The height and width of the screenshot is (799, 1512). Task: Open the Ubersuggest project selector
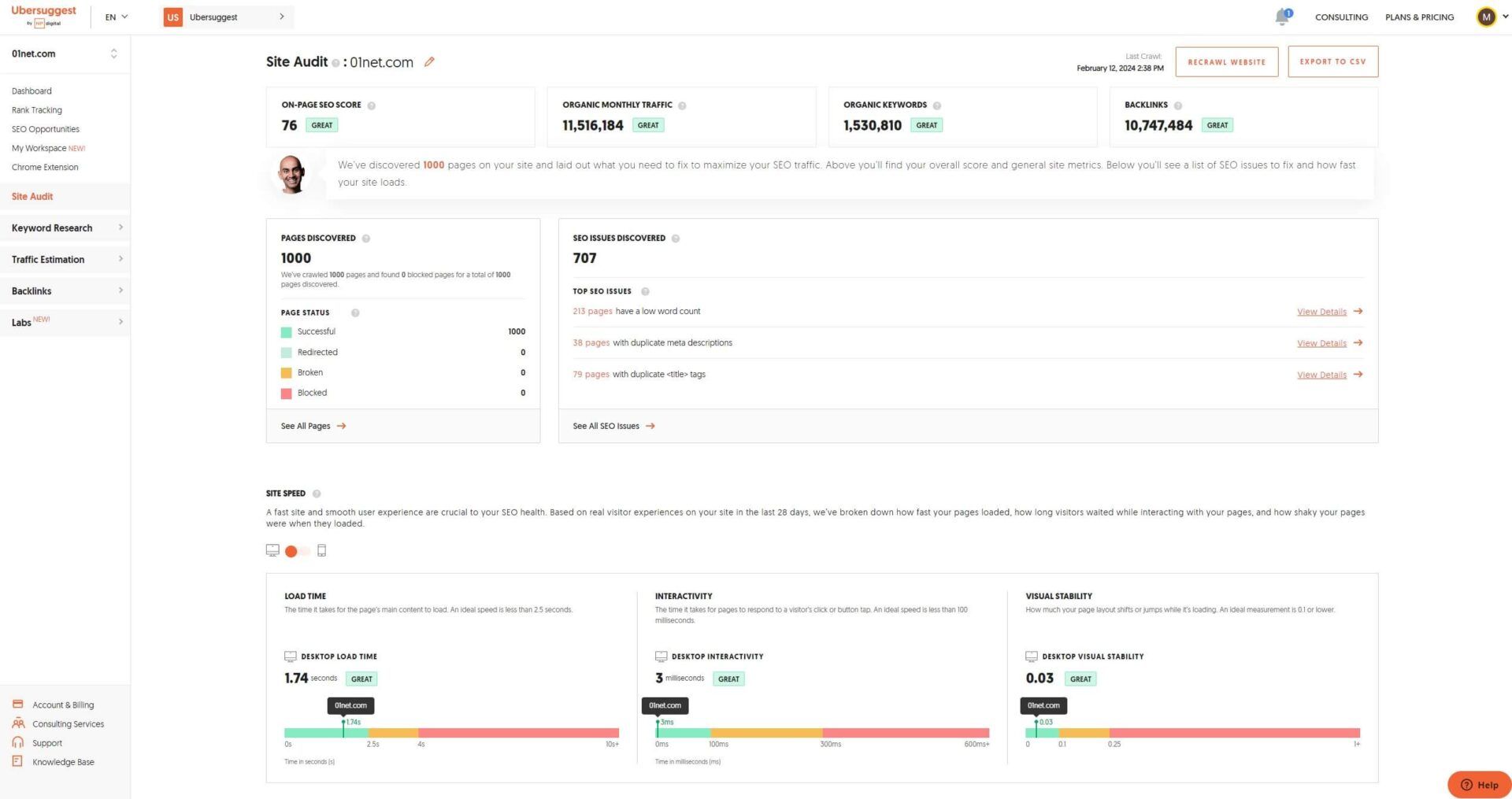(228, 17)
